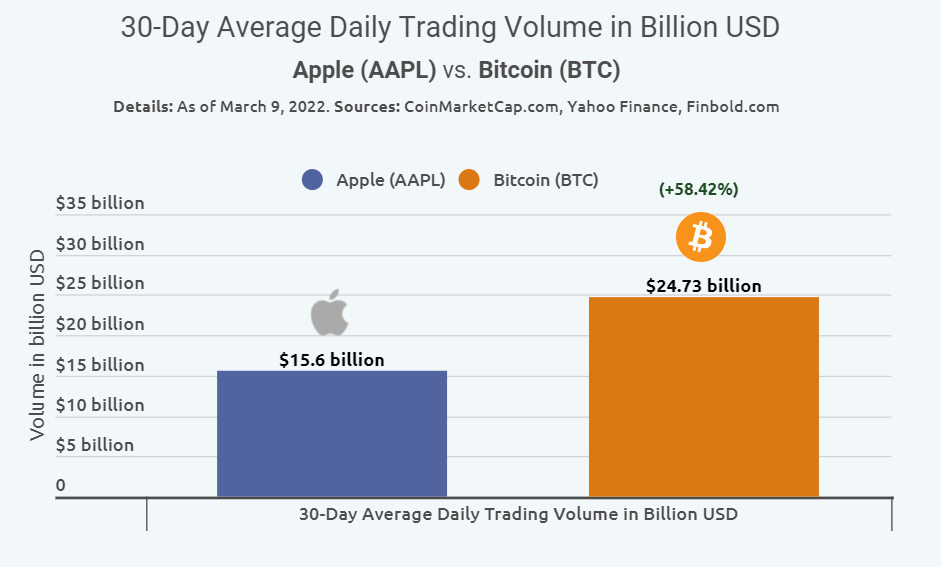Click the x-axis category label below the bars
Viewport: 941px width, 567px height.
pos(518,514)
